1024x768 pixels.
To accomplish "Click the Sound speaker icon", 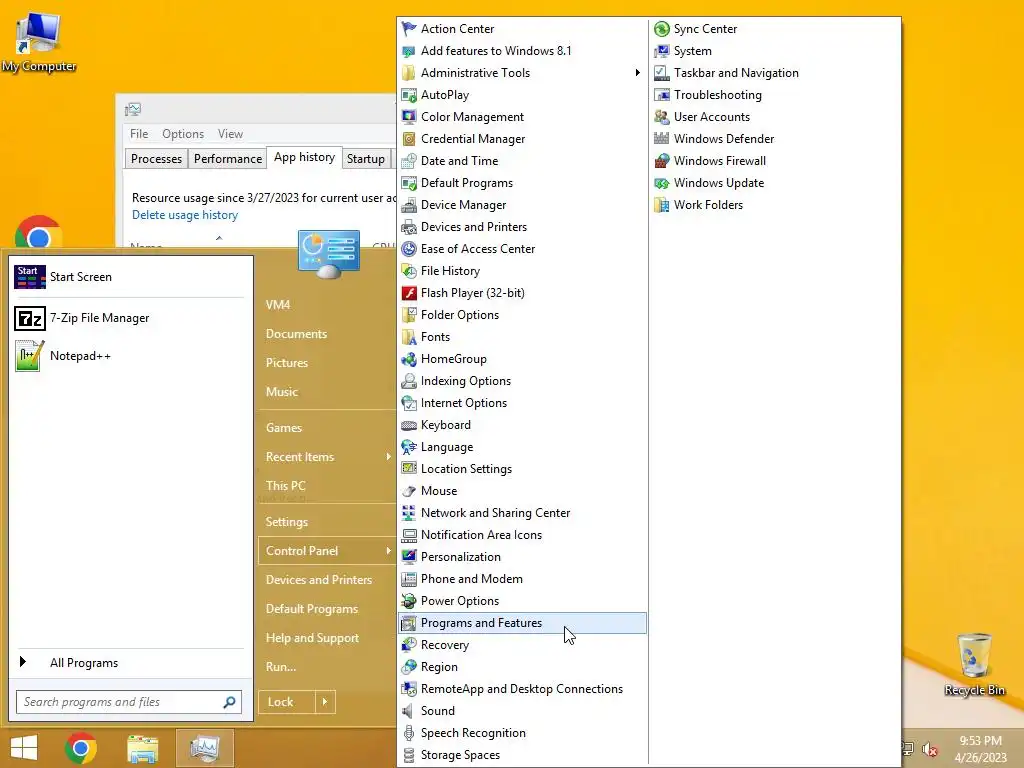I will pos(408,711).
